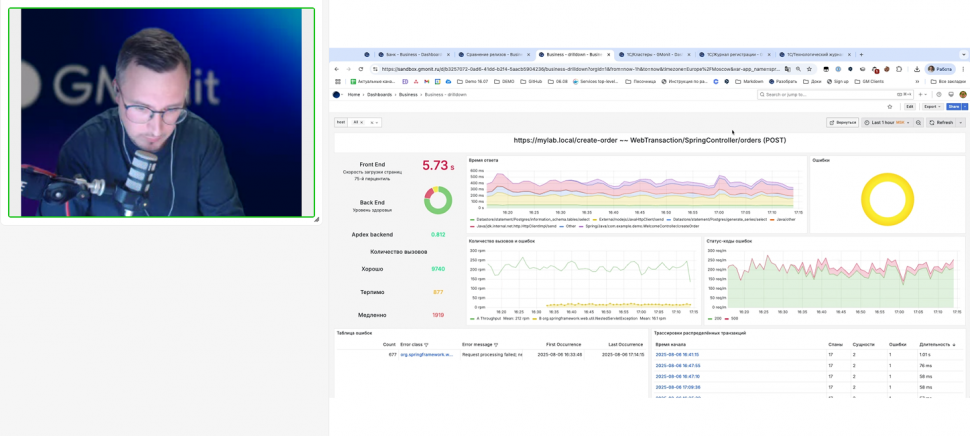Open the Grafana logo home menu

337,95
